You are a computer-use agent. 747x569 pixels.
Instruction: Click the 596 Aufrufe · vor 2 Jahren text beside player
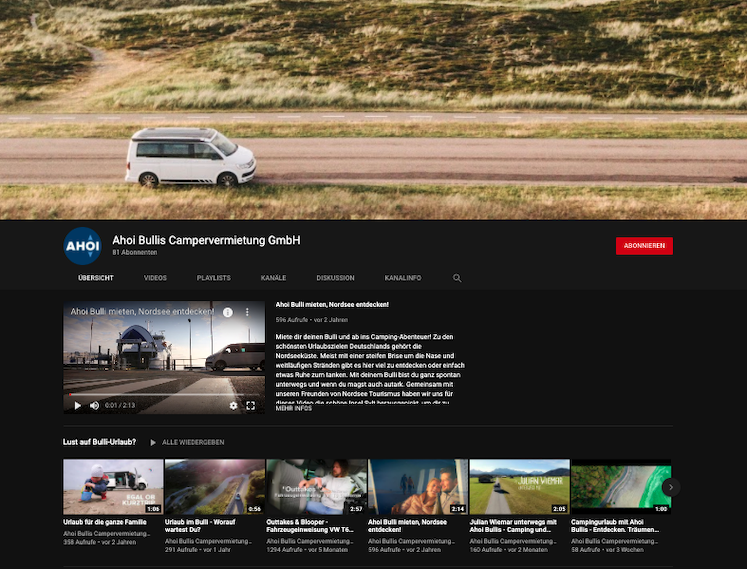coord(312,320)
